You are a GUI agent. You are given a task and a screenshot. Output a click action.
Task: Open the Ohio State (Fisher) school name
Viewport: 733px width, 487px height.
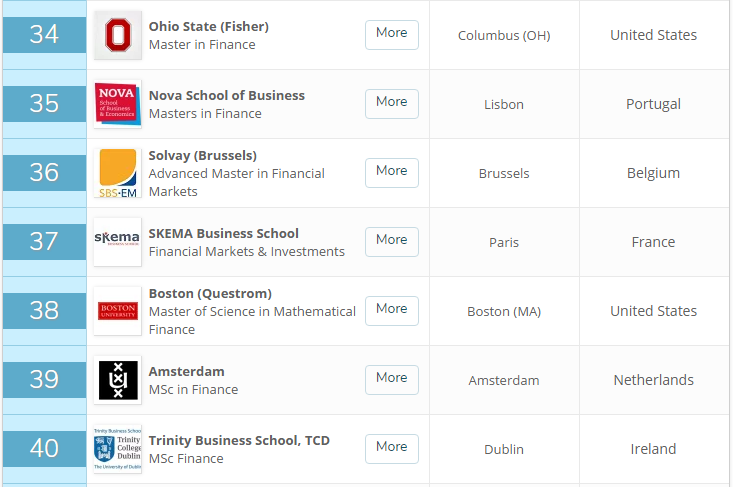[208, 26]
